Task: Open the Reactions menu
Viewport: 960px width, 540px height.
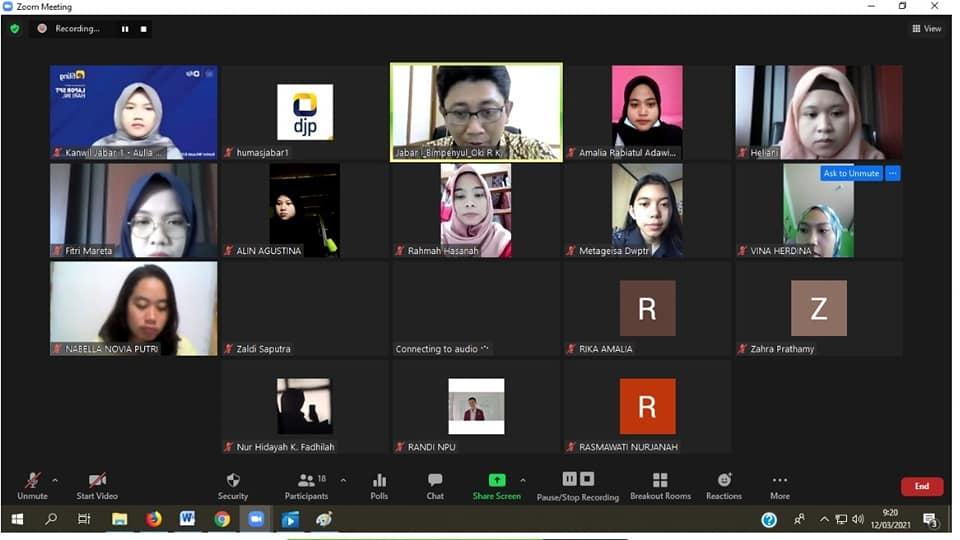Action: point(724,481)
